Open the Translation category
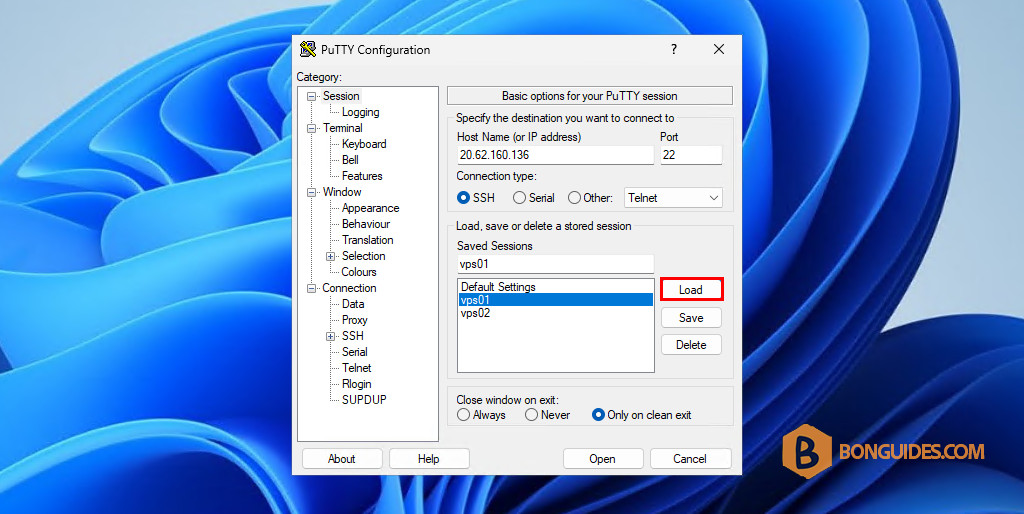The width and height of the screenshot is (1024, 514). (368, 240)
